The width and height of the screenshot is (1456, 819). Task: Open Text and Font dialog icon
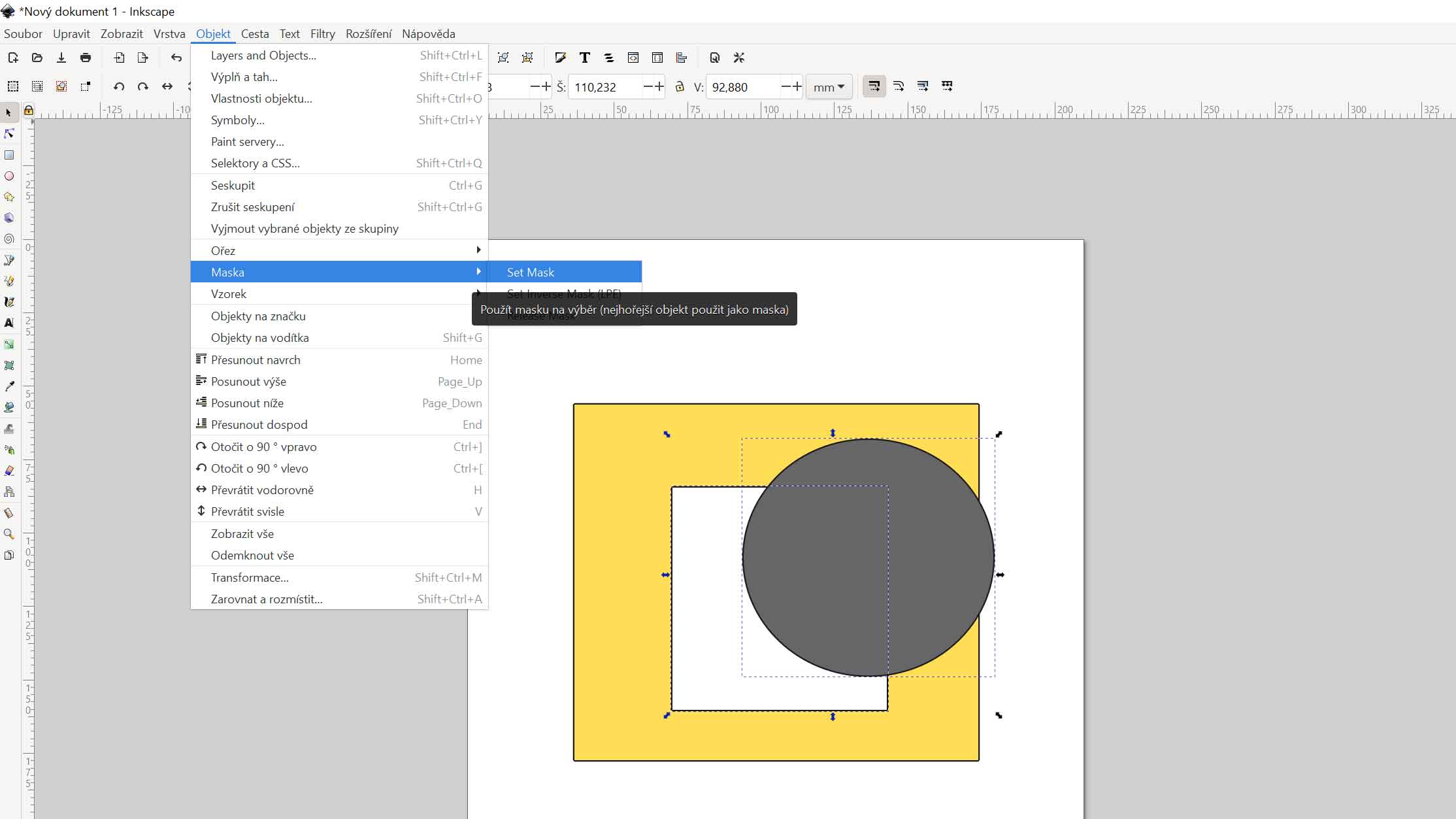coord(584,58)
